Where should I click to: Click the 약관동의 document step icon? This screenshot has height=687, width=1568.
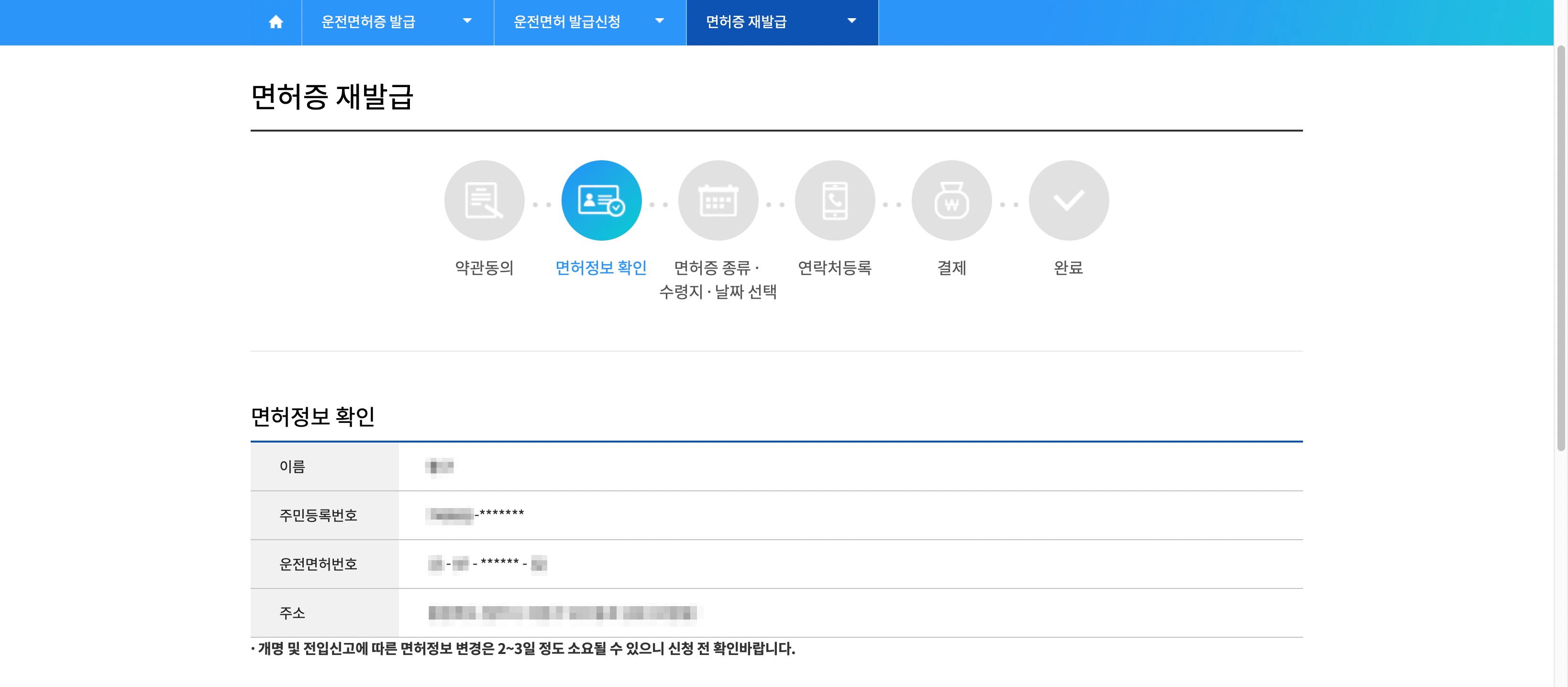(484, 200)
